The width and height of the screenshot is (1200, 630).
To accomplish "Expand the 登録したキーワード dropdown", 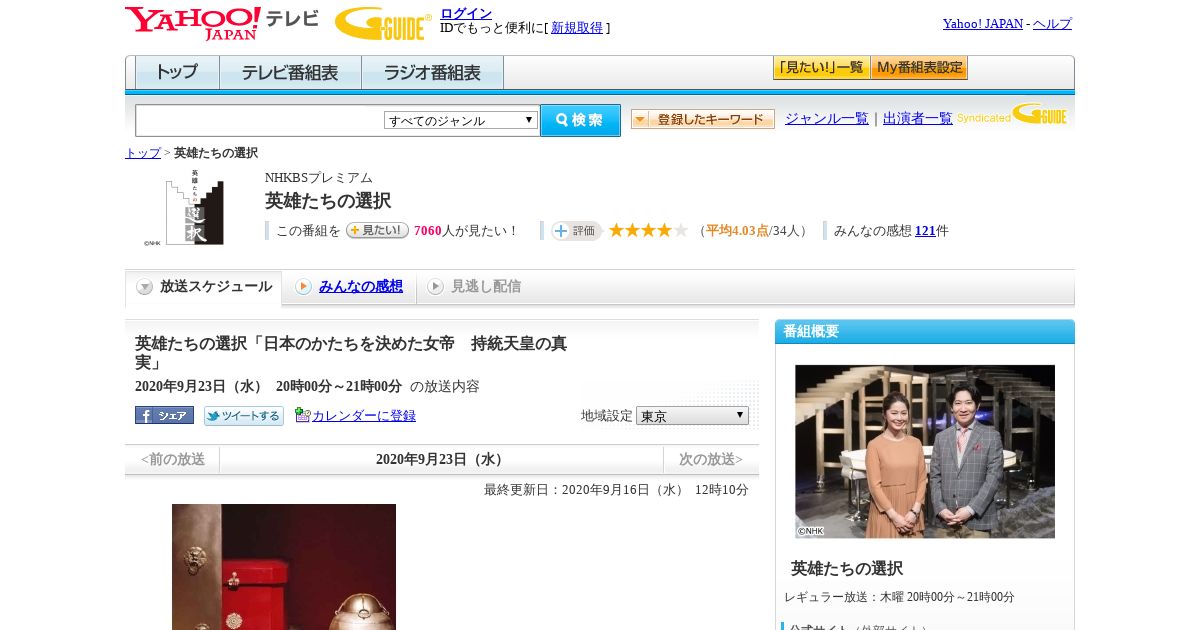I will point(703,119).
